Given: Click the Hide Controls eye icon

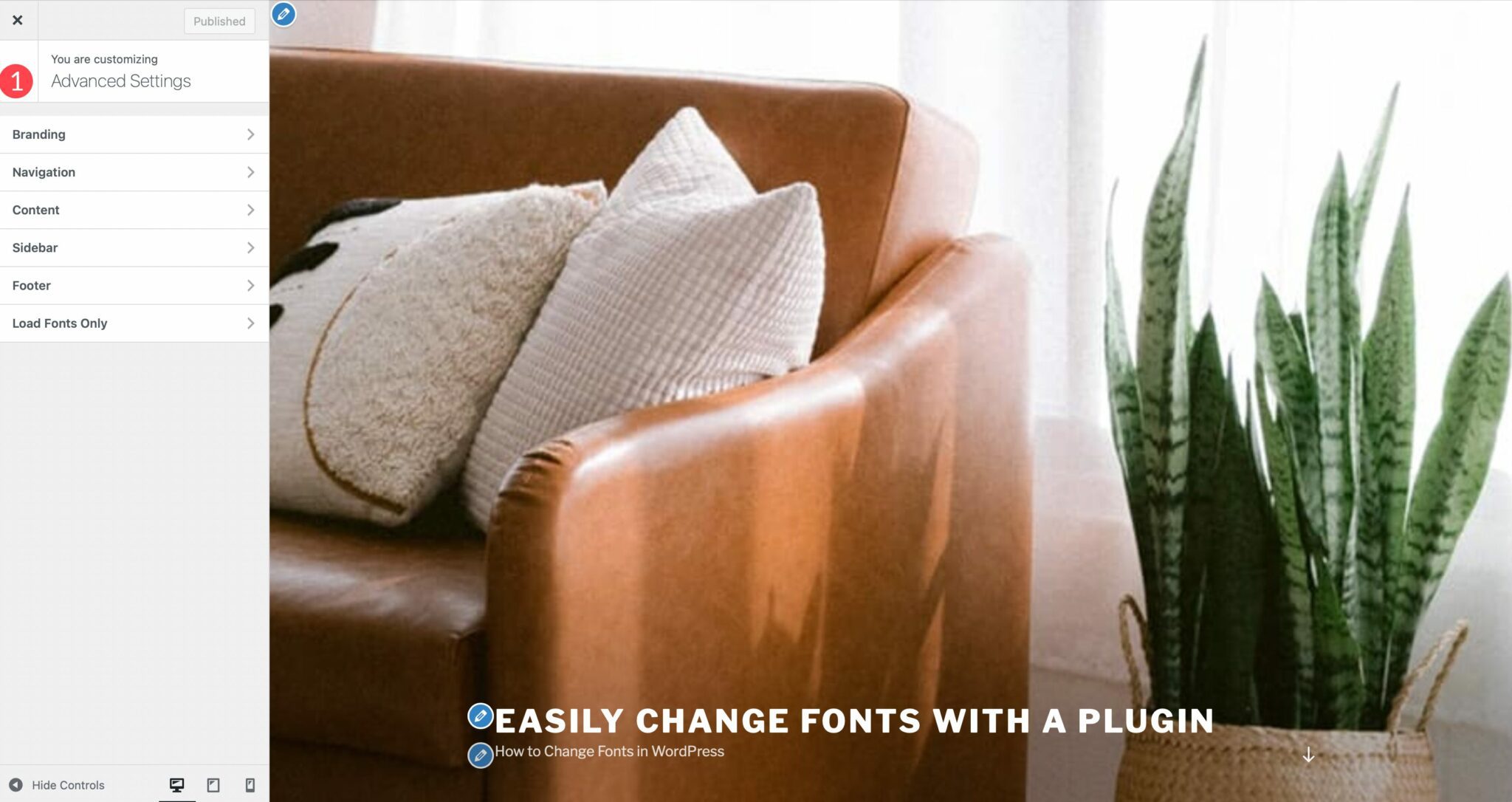Looking at the screenshot, I should point(14,785).
